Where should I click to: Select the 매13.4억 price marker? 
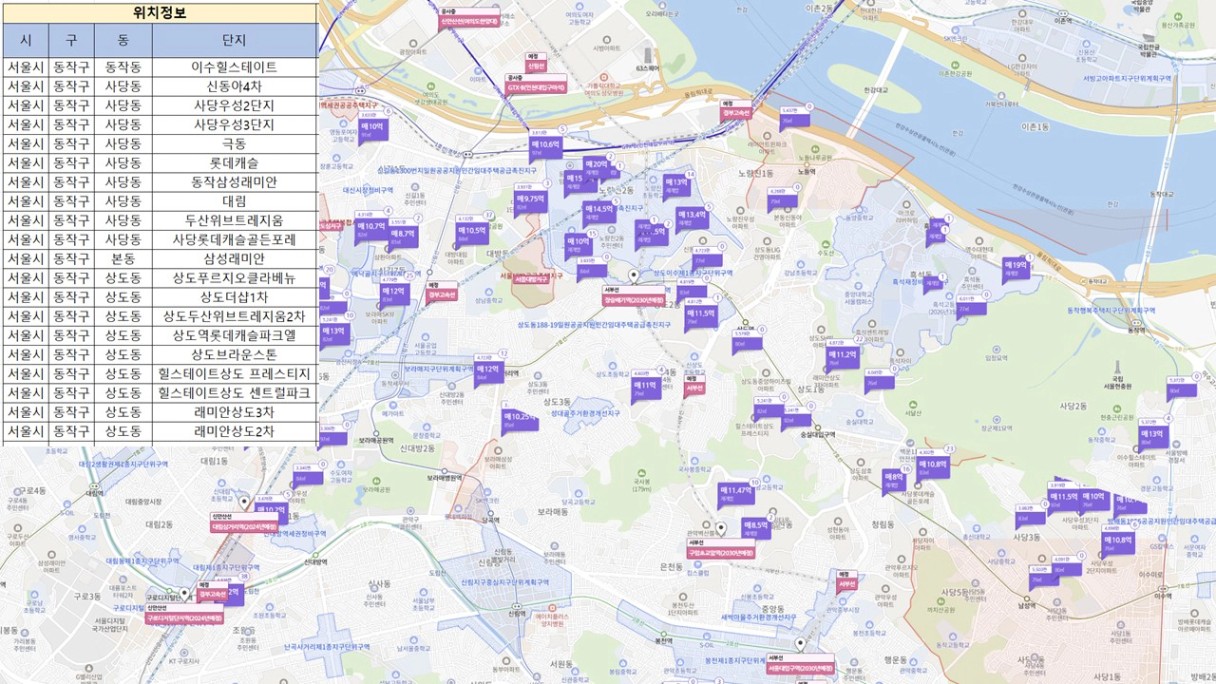[691, 217]
